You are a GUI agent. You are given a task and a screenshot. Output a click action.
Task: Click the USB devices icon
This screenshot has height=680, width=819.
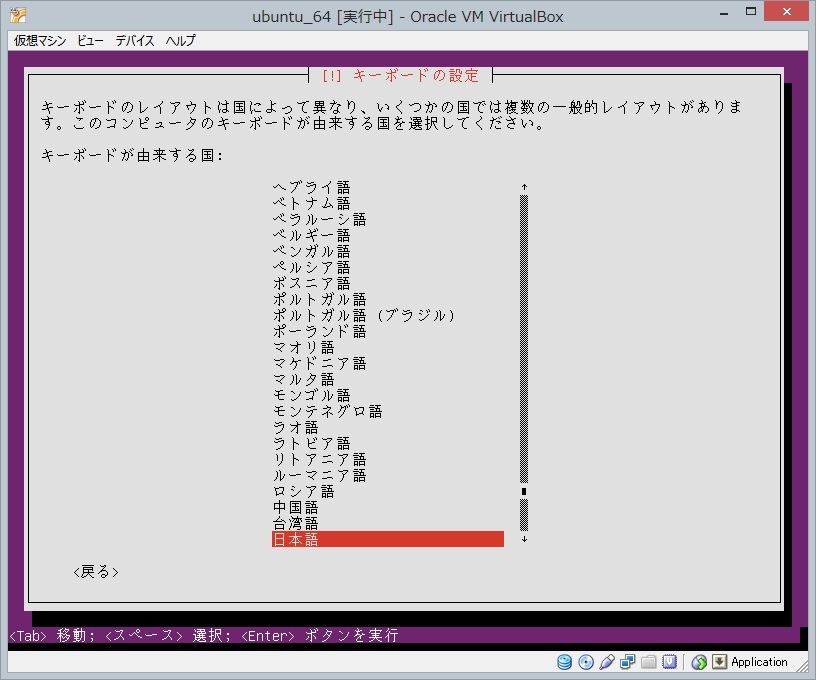tap(607, 662)
